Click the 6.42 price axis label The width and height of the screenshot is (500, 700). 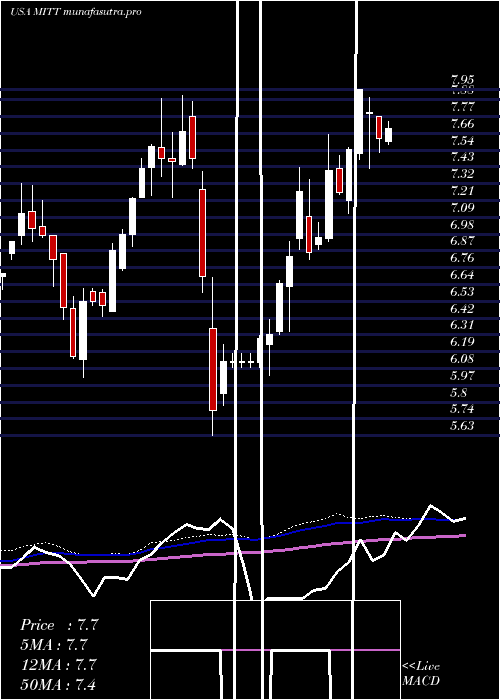[462, 308]
